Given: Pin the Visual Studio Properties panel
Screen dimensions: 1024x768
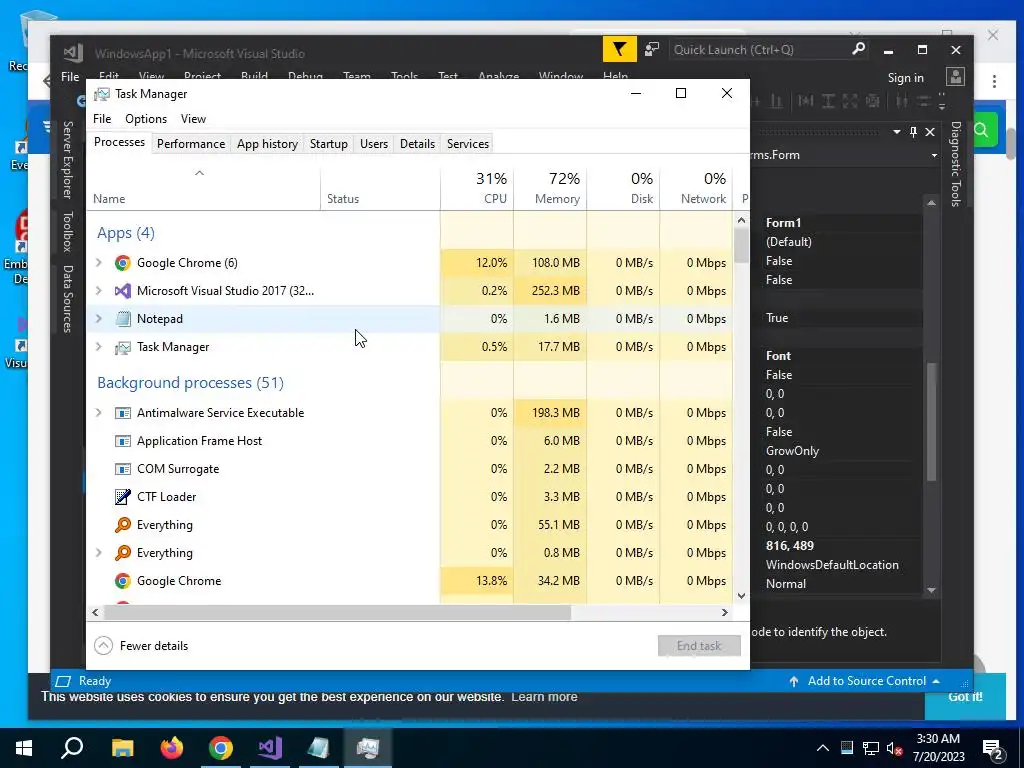Looking at the screenshot, I should (914, 132).
